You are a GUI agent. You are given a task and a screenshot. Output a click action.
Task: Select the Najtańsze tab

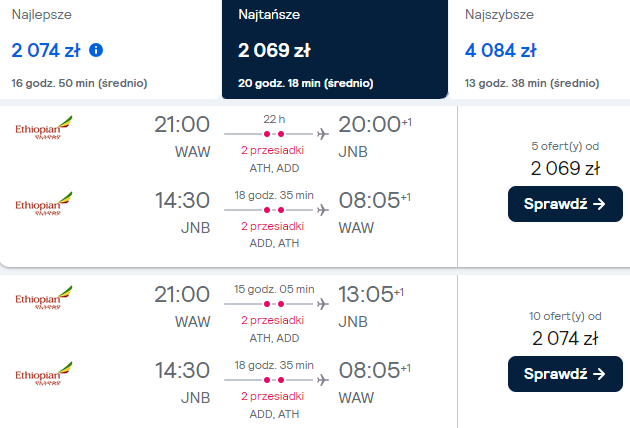tap(334, 48)
